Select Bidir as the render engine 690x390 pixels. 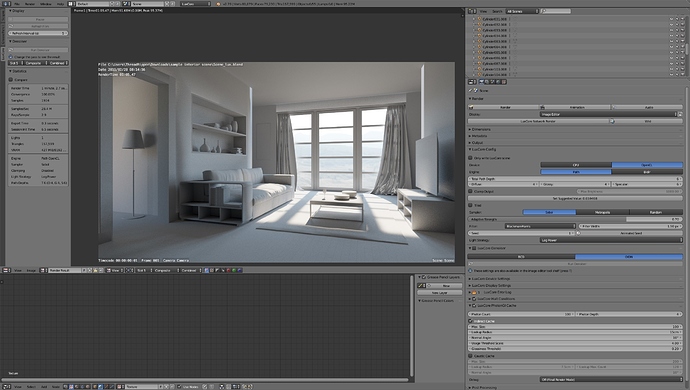647,172
